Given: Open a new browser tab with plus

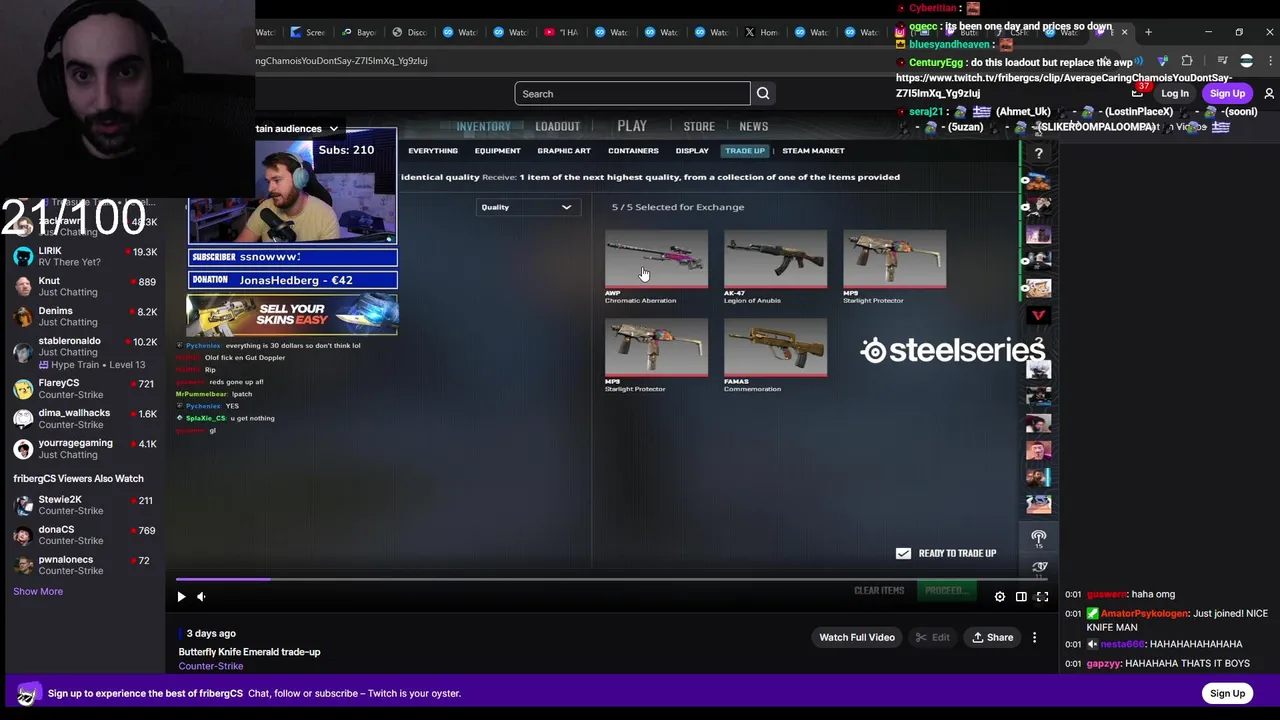Looking at the screenshot, I should click(1148, 32).
